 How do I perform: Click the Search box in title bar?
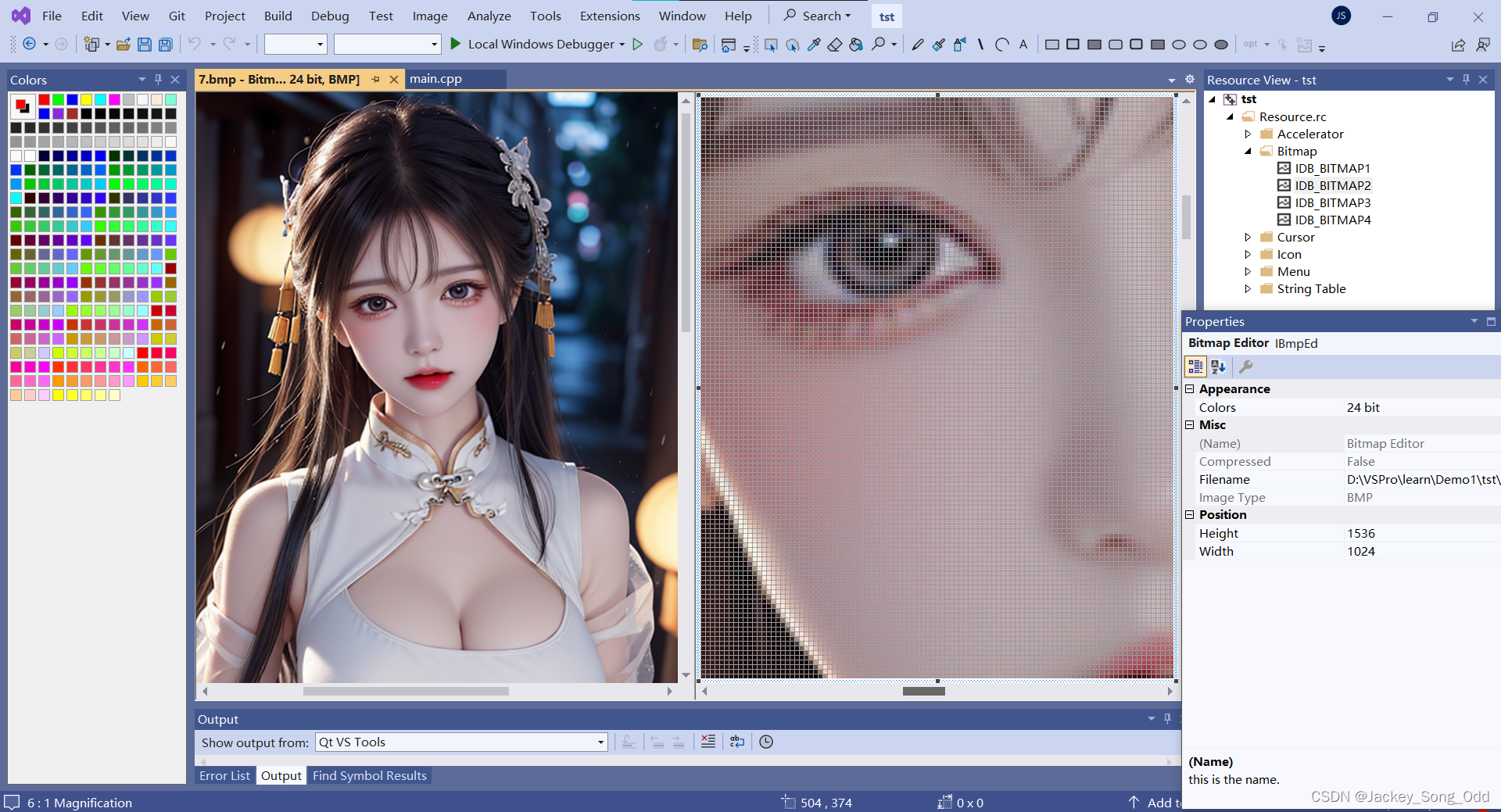(x=817, y=16)
